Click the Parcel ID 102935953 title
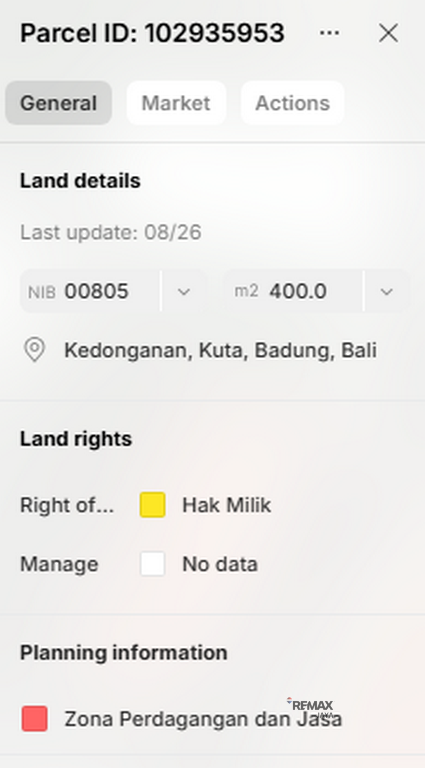 (152, 33)
